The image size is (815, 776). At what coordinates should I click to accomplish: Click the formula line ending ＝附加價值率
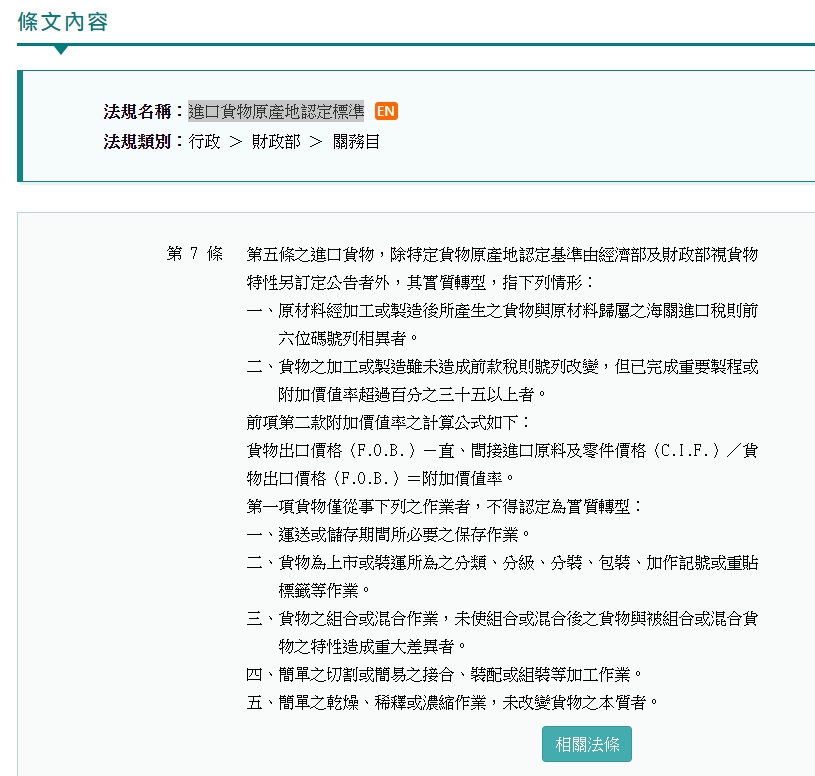(380, 478)
